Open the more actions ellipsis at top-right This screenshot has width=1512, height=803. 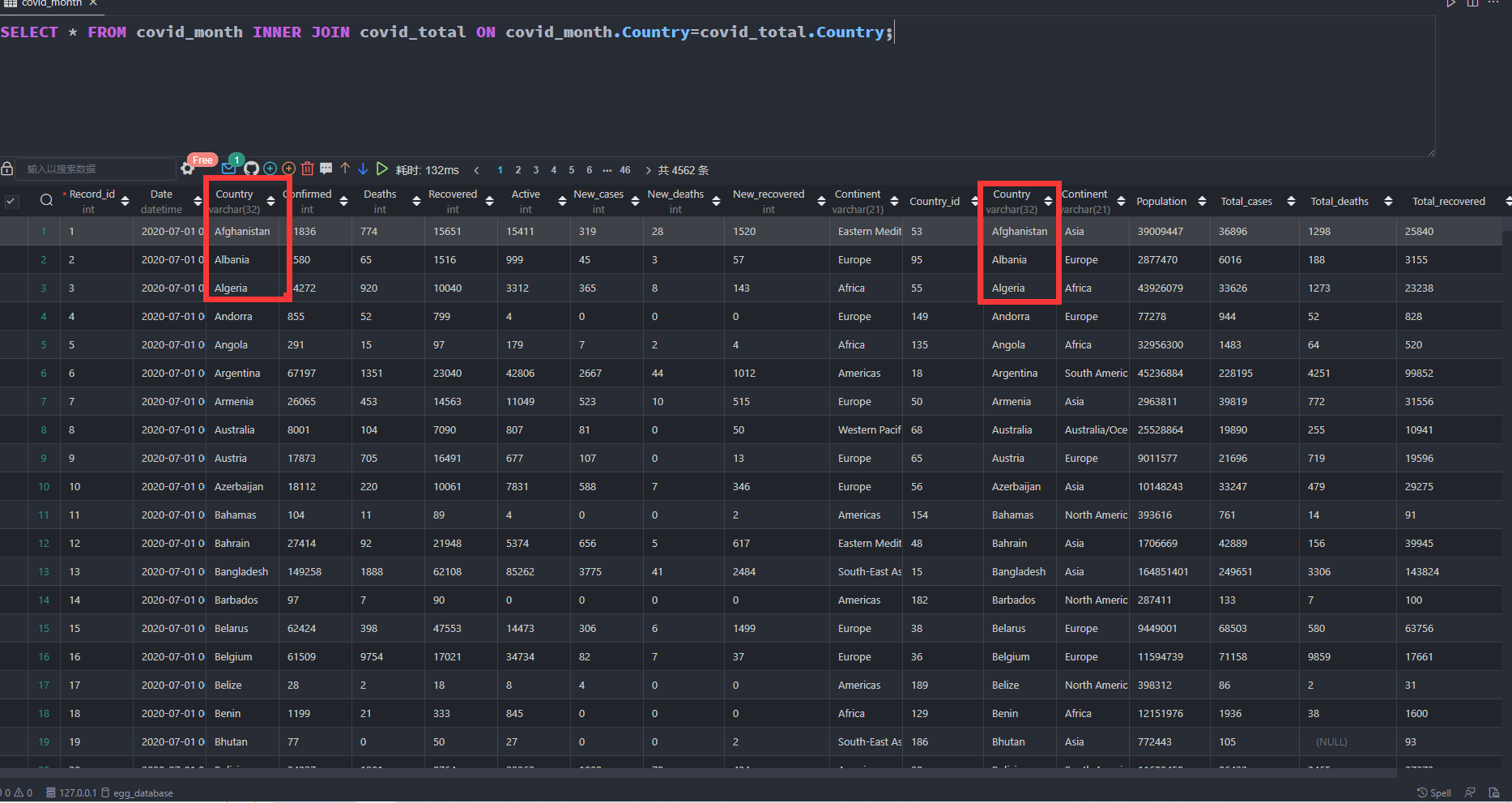click(x=1493, y=3)
